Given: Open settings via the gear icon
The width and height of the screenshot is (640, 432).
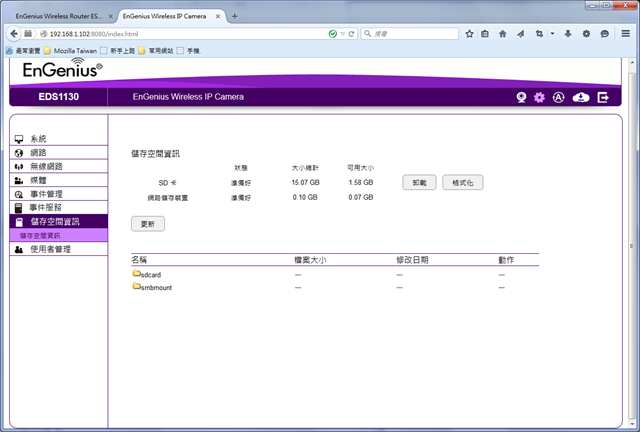Looking at the screenshot, I should click(539, 97).
